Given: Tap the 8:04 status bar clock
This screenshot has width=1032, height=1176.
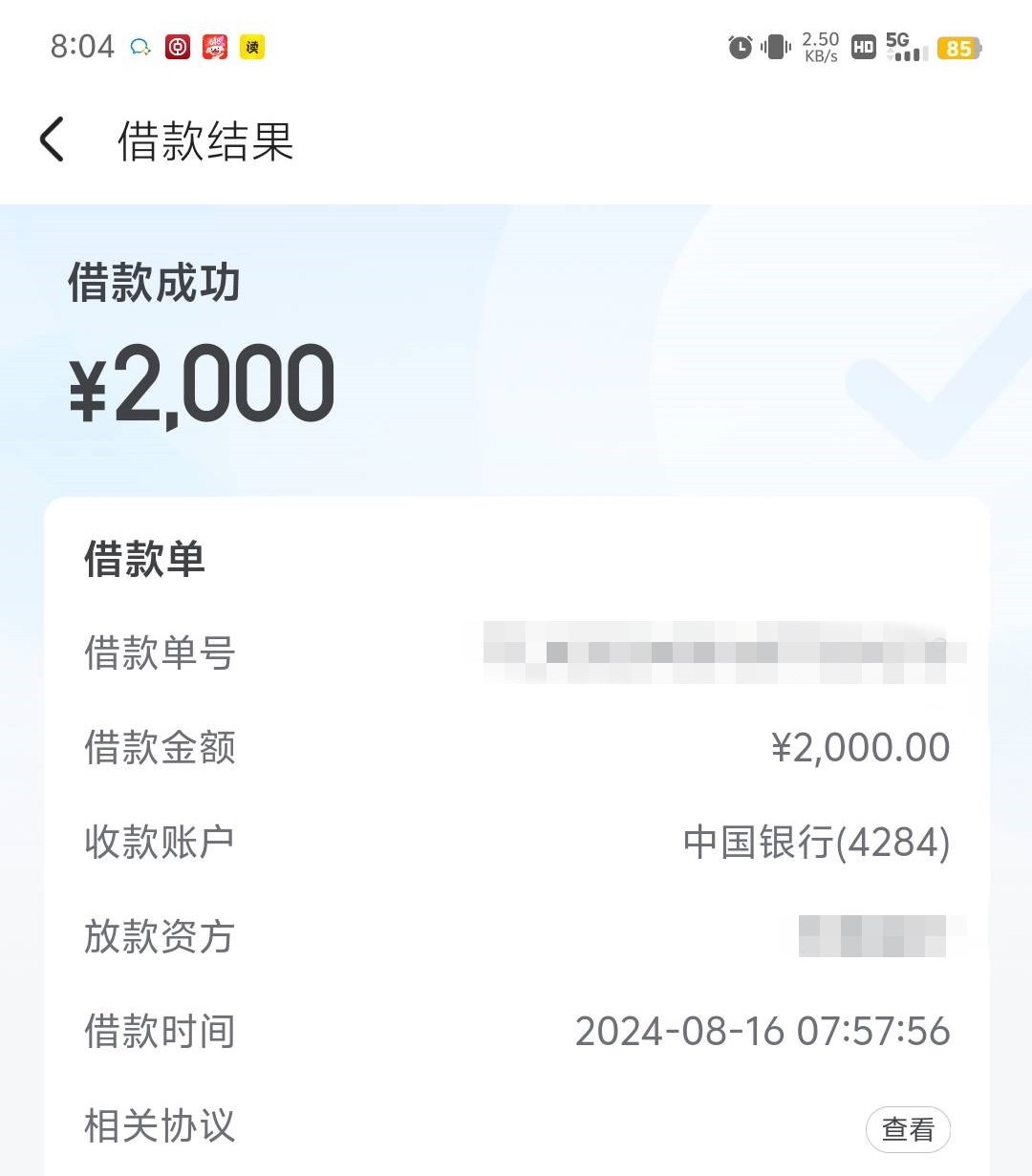Looking at the screenshot, I should pos(82,47).
